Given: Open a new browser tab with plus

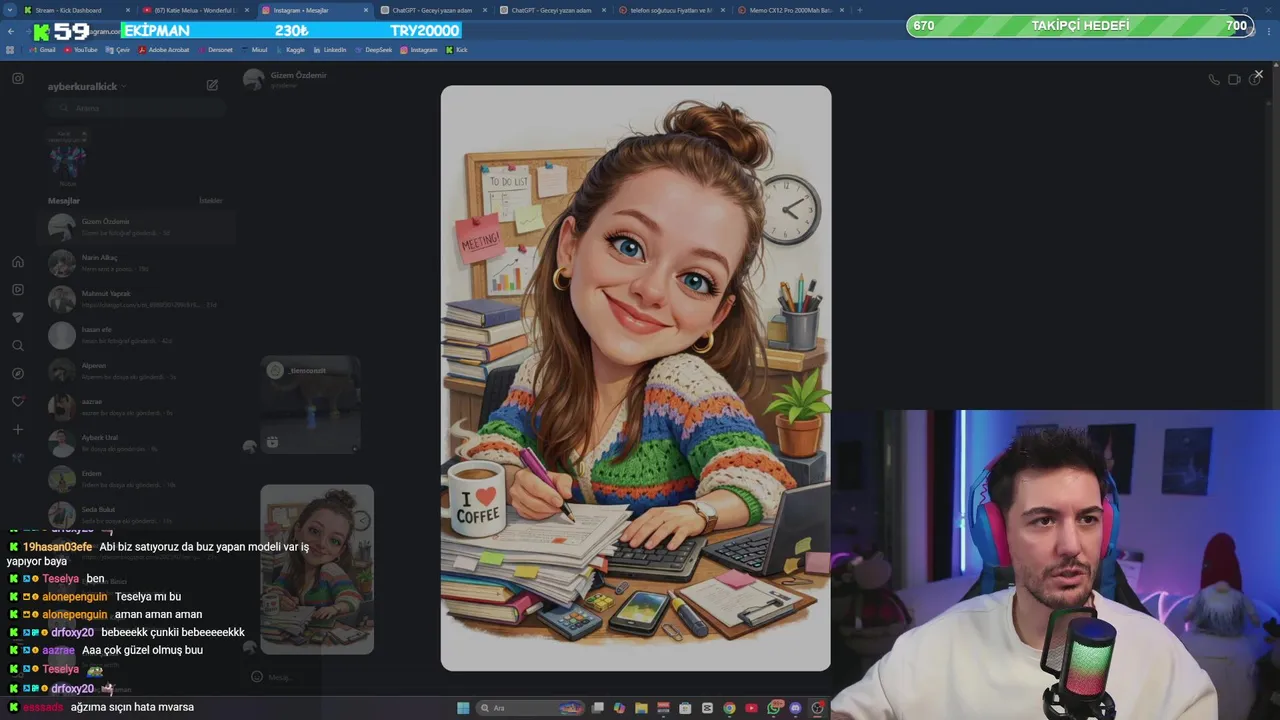Looking at the screenshot, I should coord(859,10).
